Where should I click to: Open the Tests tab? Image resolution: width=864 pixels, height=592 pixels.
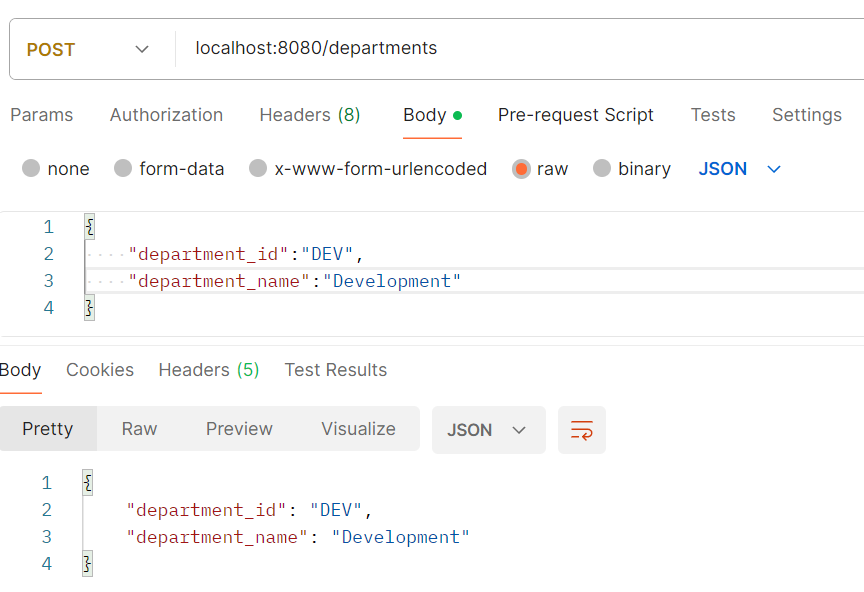click(713, 115)
